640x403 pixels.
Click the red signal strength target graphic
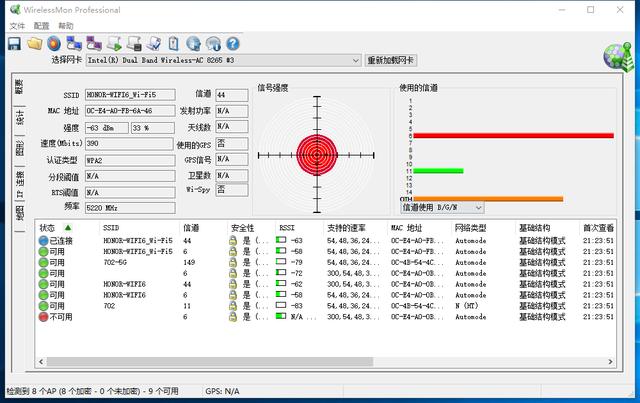click(x=317, y=155)
